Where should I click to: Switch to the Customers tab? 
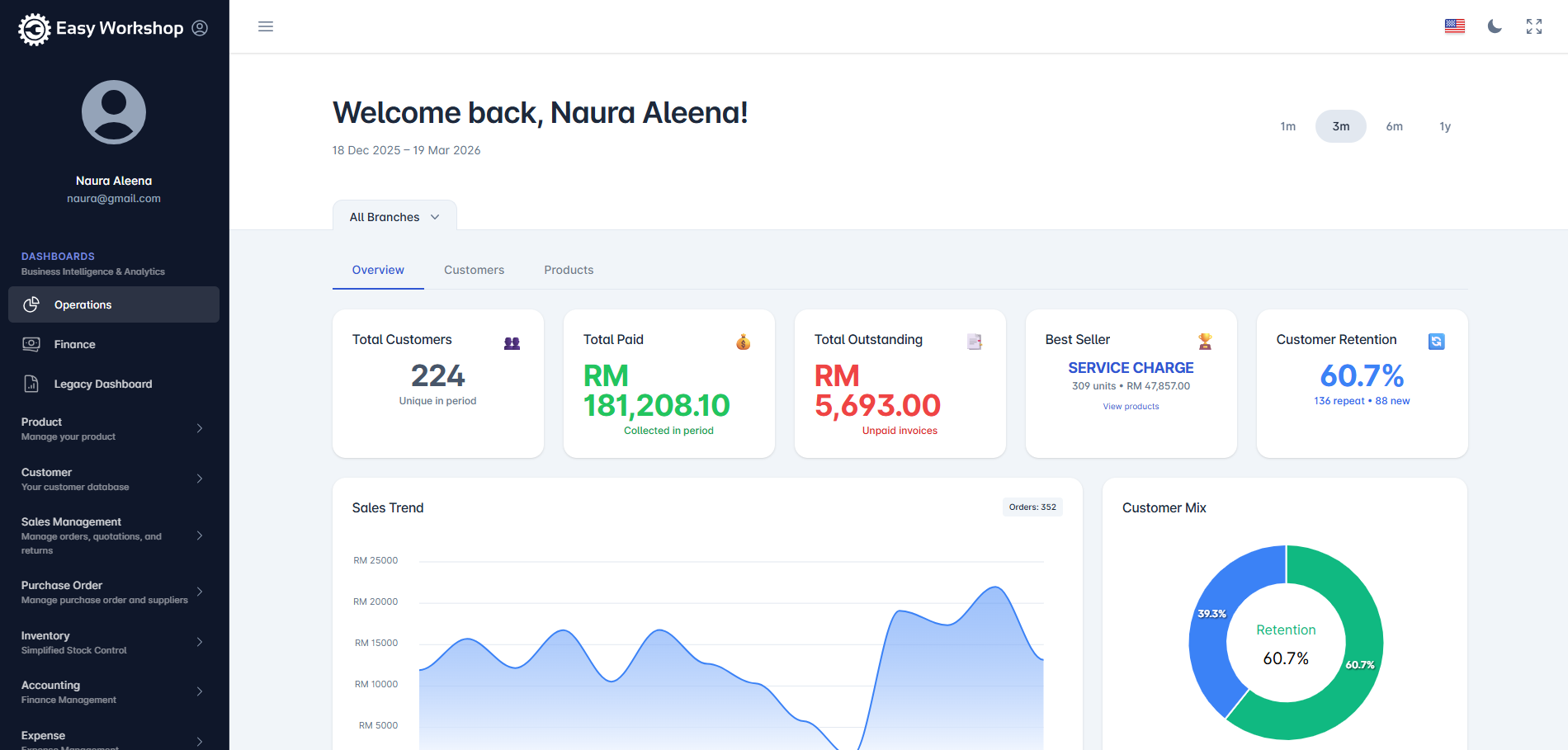pyautogui.click(x=474, y=270)
